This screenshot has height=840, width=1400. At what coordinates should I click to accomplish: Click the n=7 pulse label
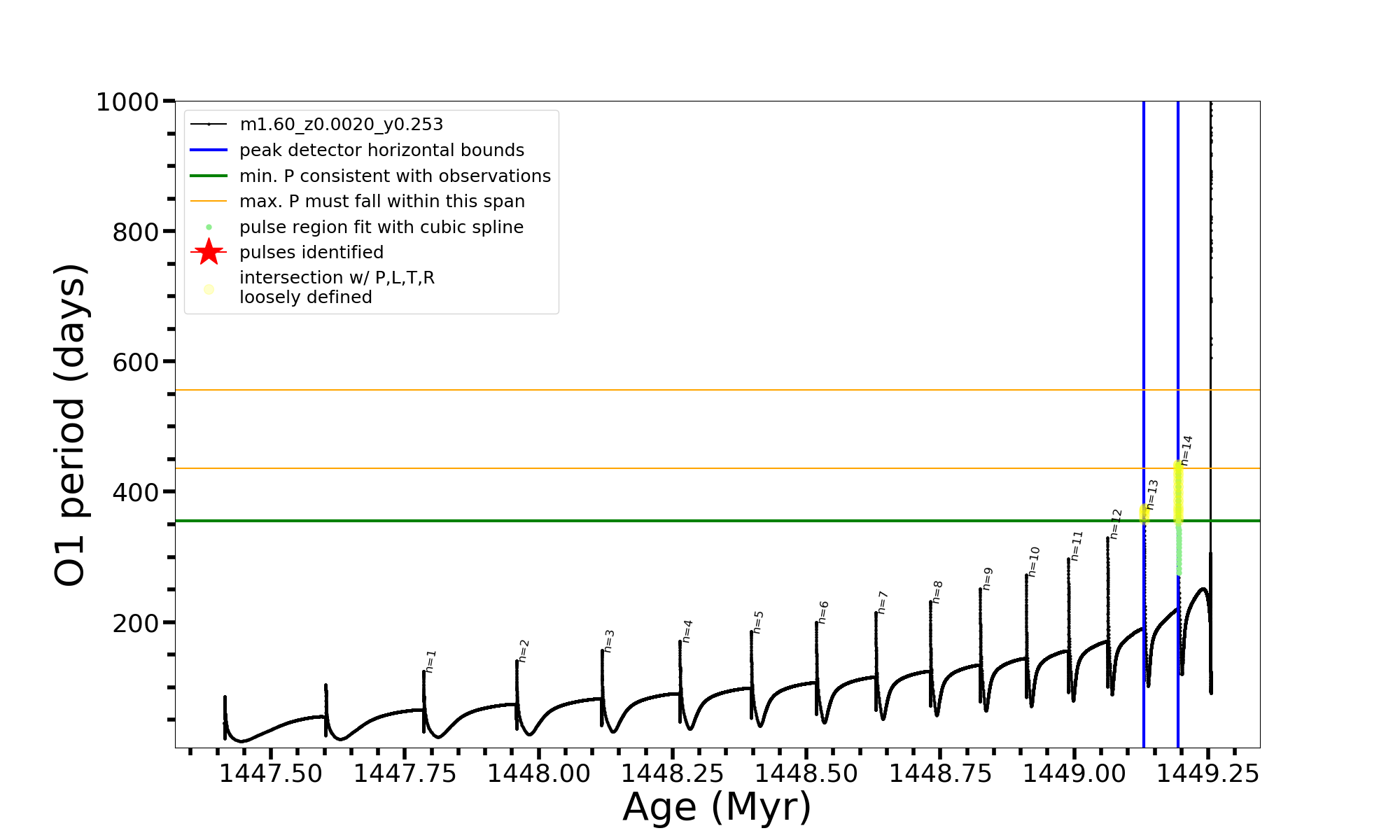click(x=883, y=602)
